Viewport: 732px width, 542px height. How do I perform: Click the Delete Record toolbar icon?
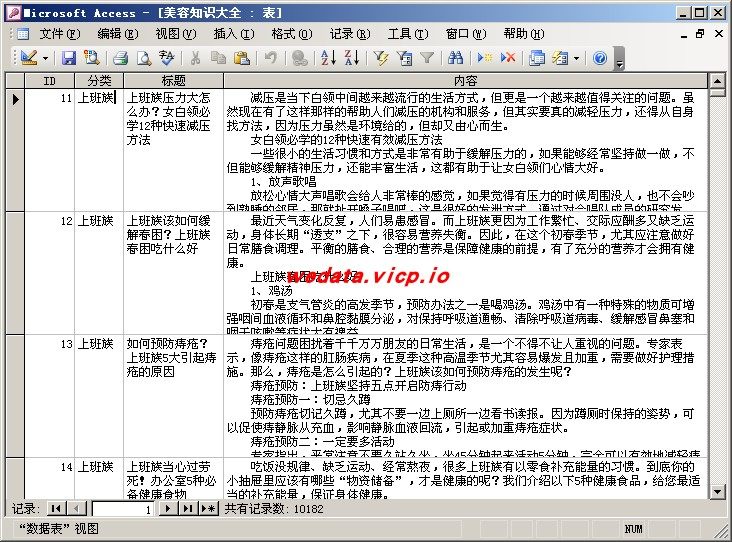tap(507, 58)
